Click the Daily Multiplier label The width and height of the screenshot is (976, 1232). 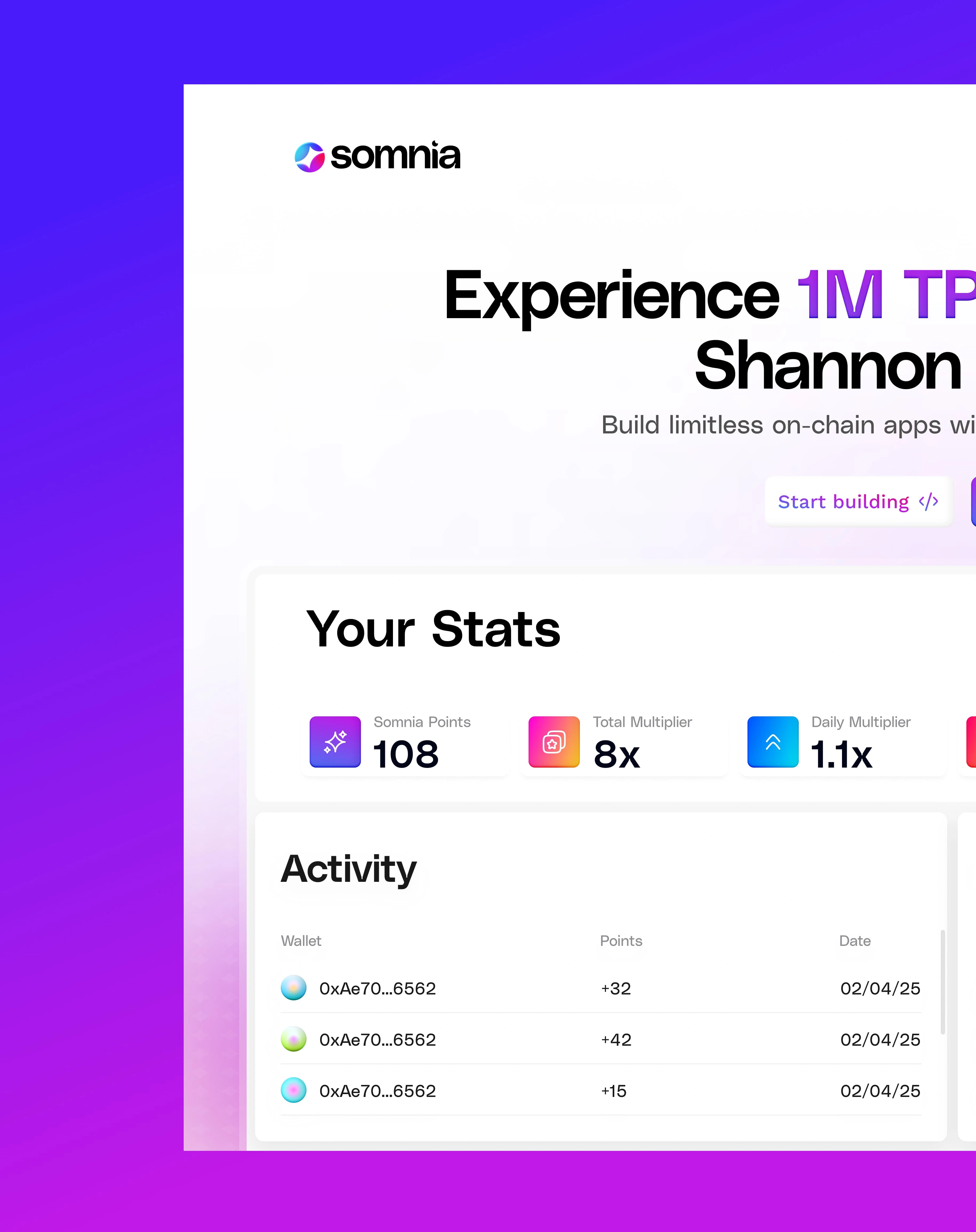[x=861, y=722]
